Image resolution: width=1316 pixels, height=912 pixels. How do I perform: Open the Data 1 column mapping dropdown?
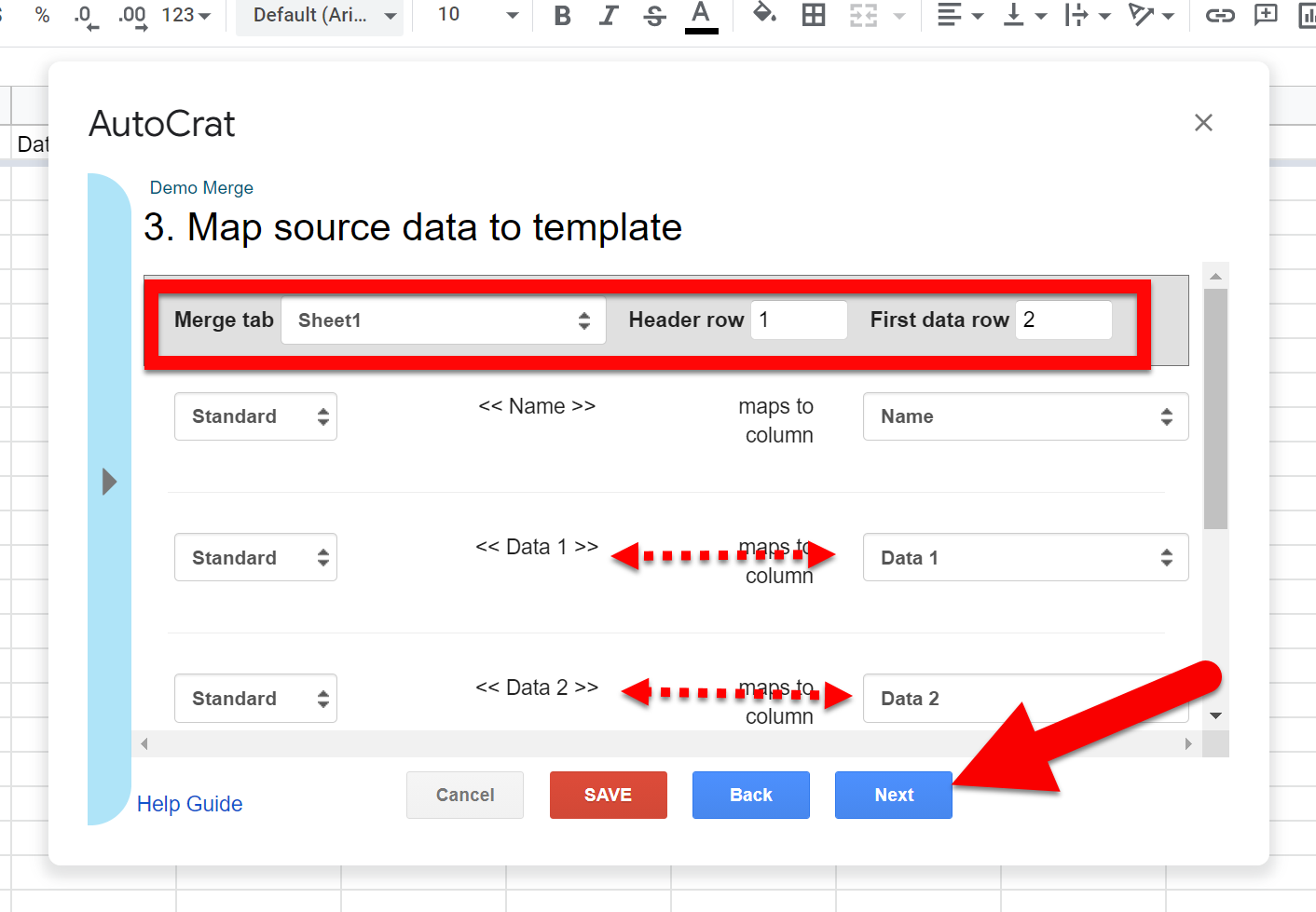(1025, 557)
